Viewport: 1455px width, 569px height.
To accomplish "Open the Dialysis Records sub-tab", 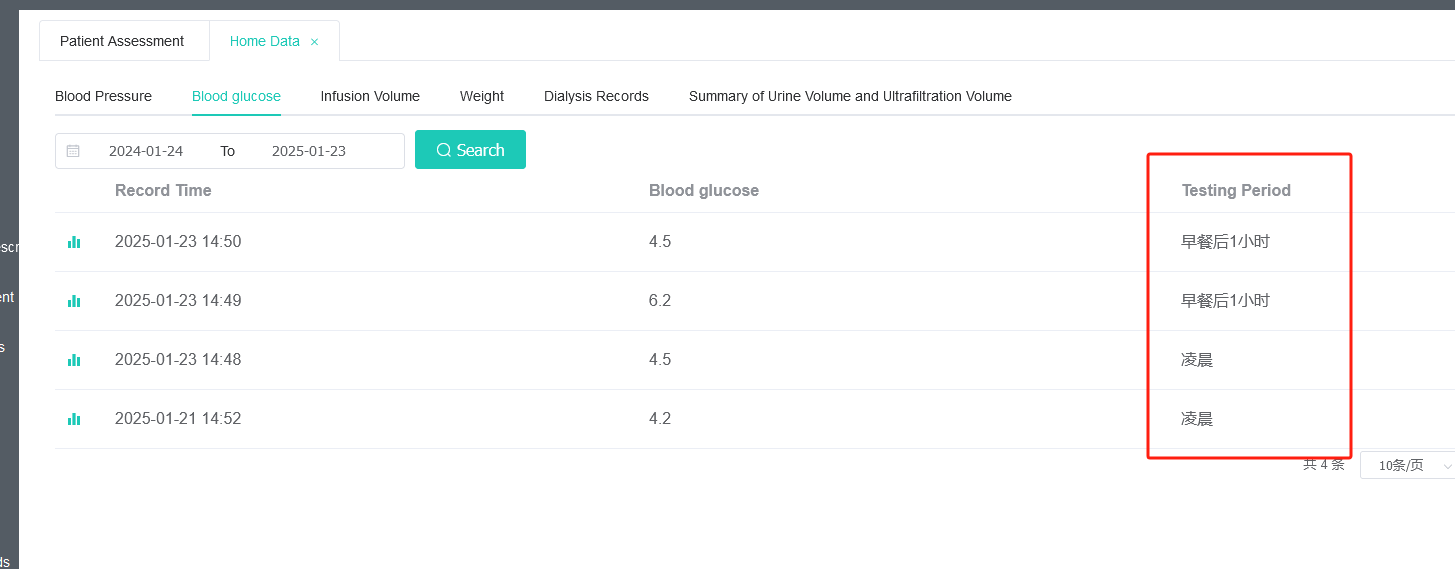I will (596, 96).
